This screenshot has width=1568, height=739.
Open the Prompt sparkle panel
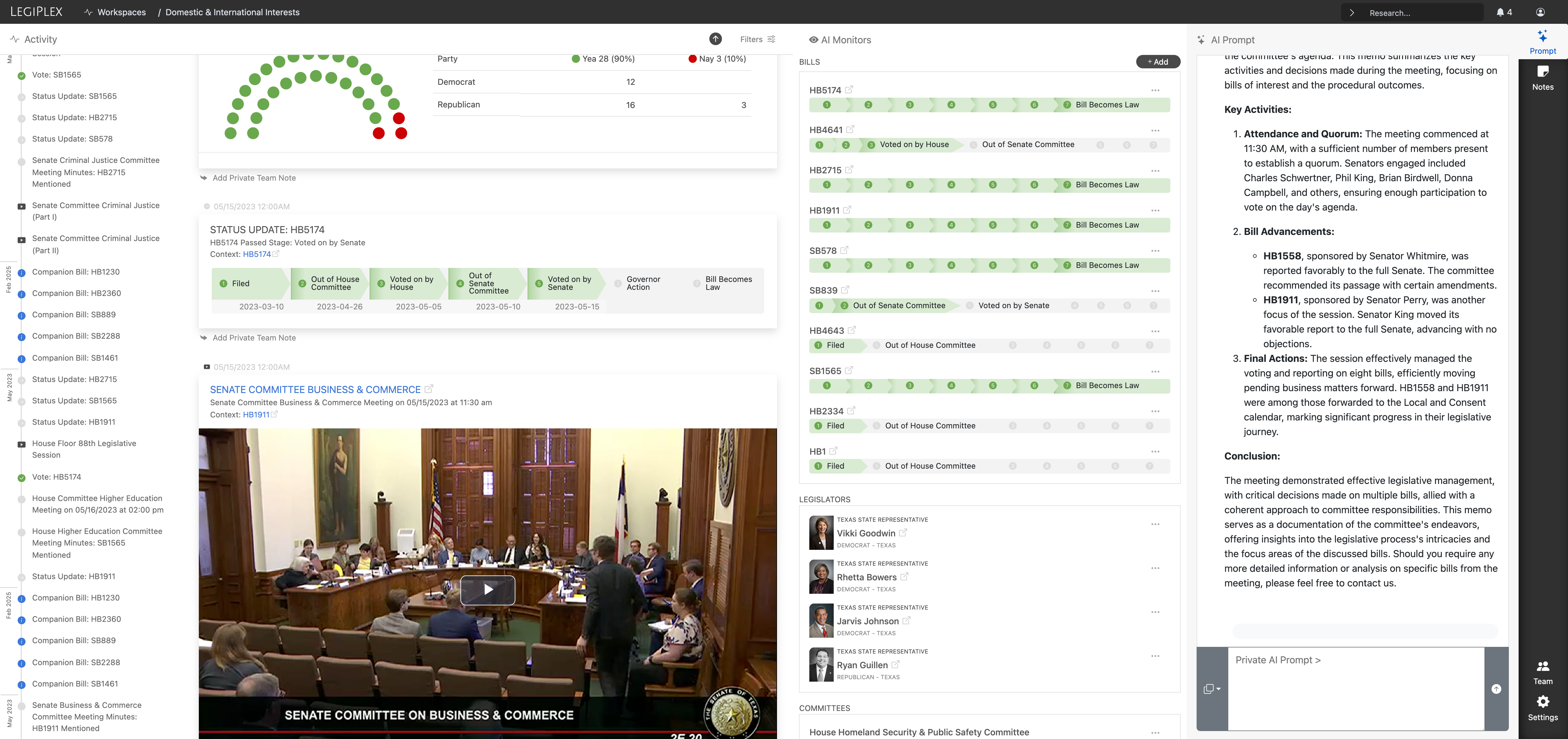point(1542,42)
